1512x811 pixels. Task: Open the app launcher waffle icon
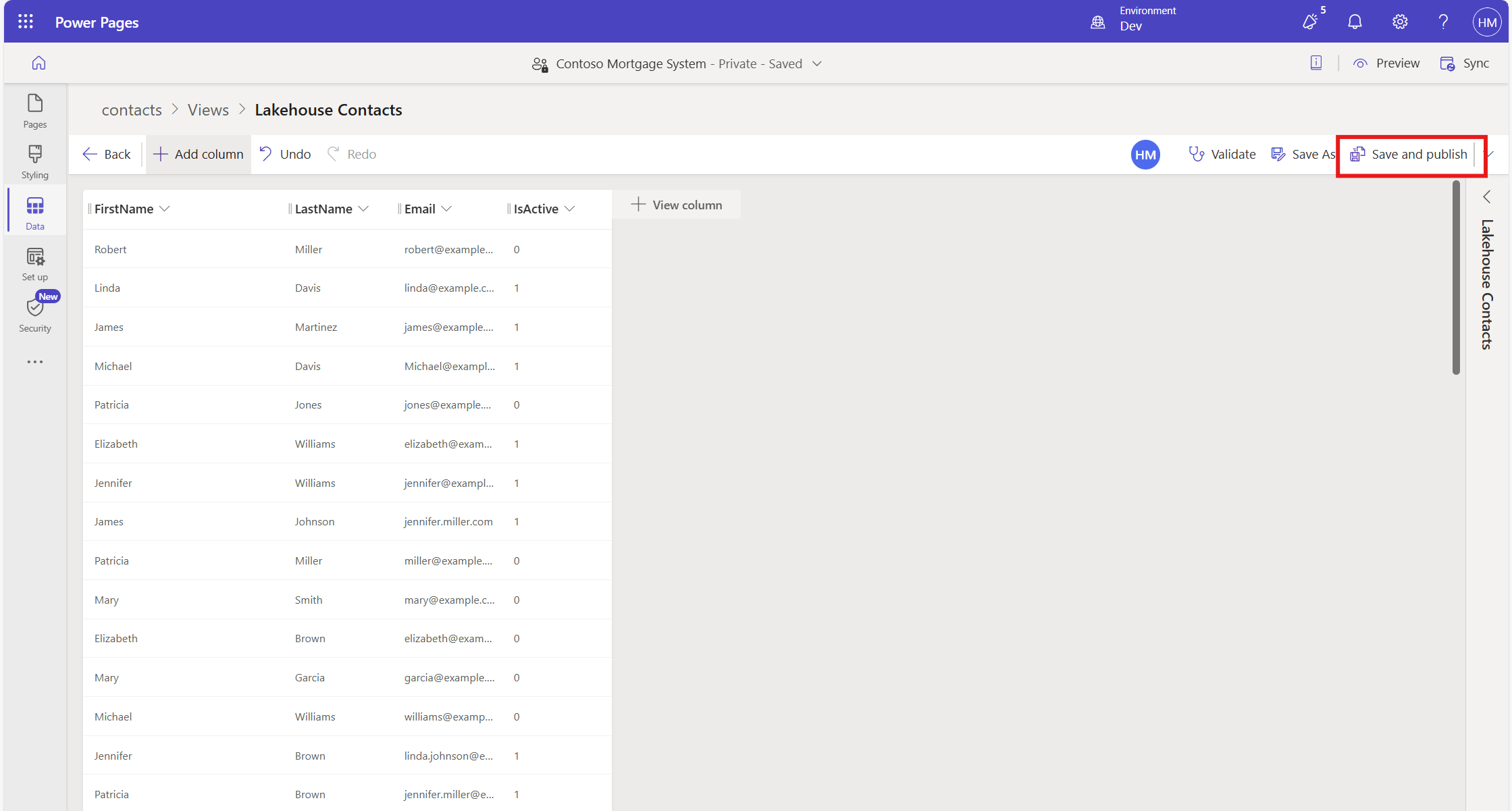[x=26, y=22]
